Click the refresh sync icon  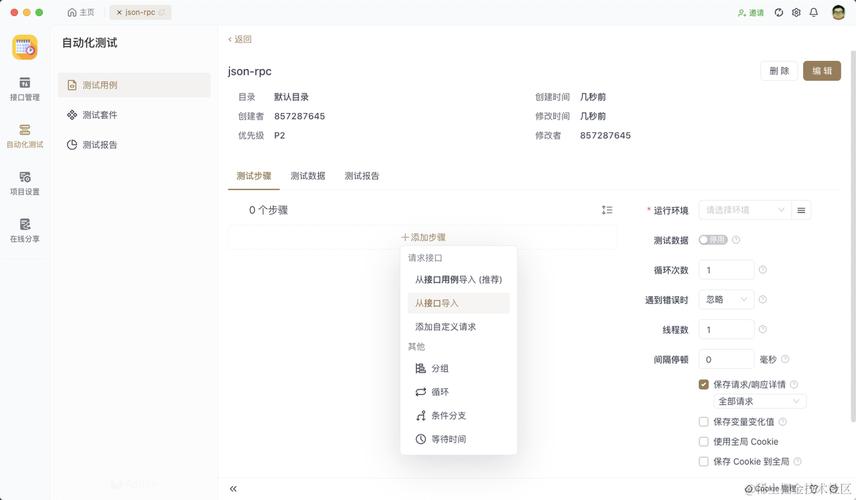coord(779,12)
